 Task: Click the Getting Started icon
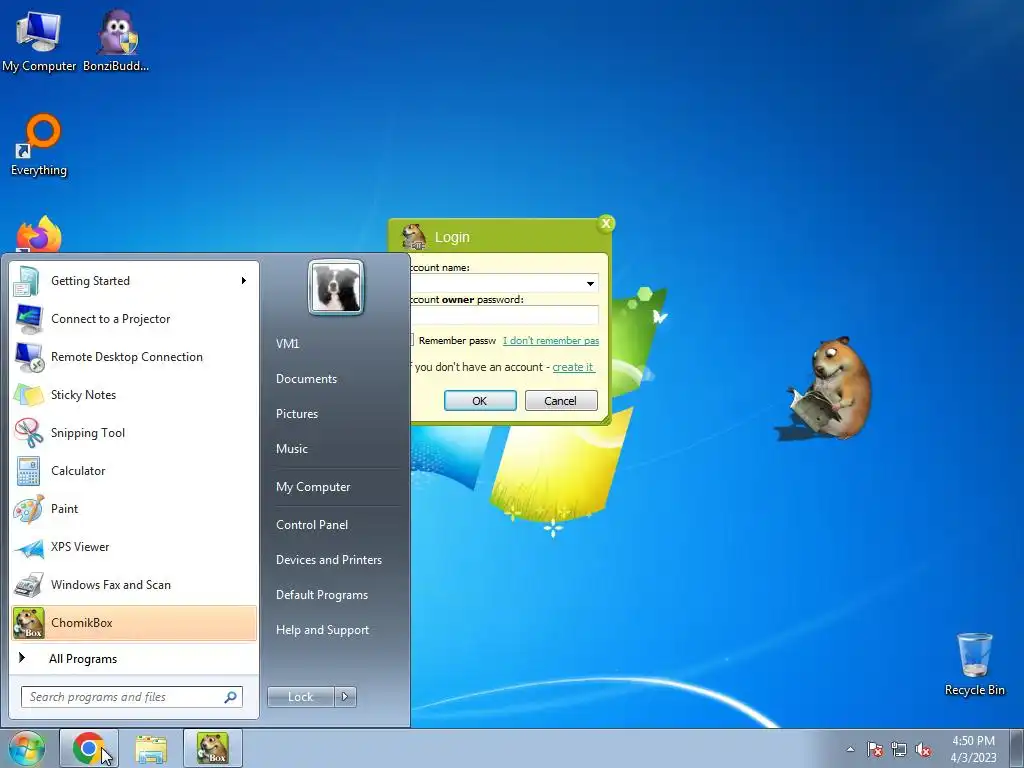click(x=28, y=281)
